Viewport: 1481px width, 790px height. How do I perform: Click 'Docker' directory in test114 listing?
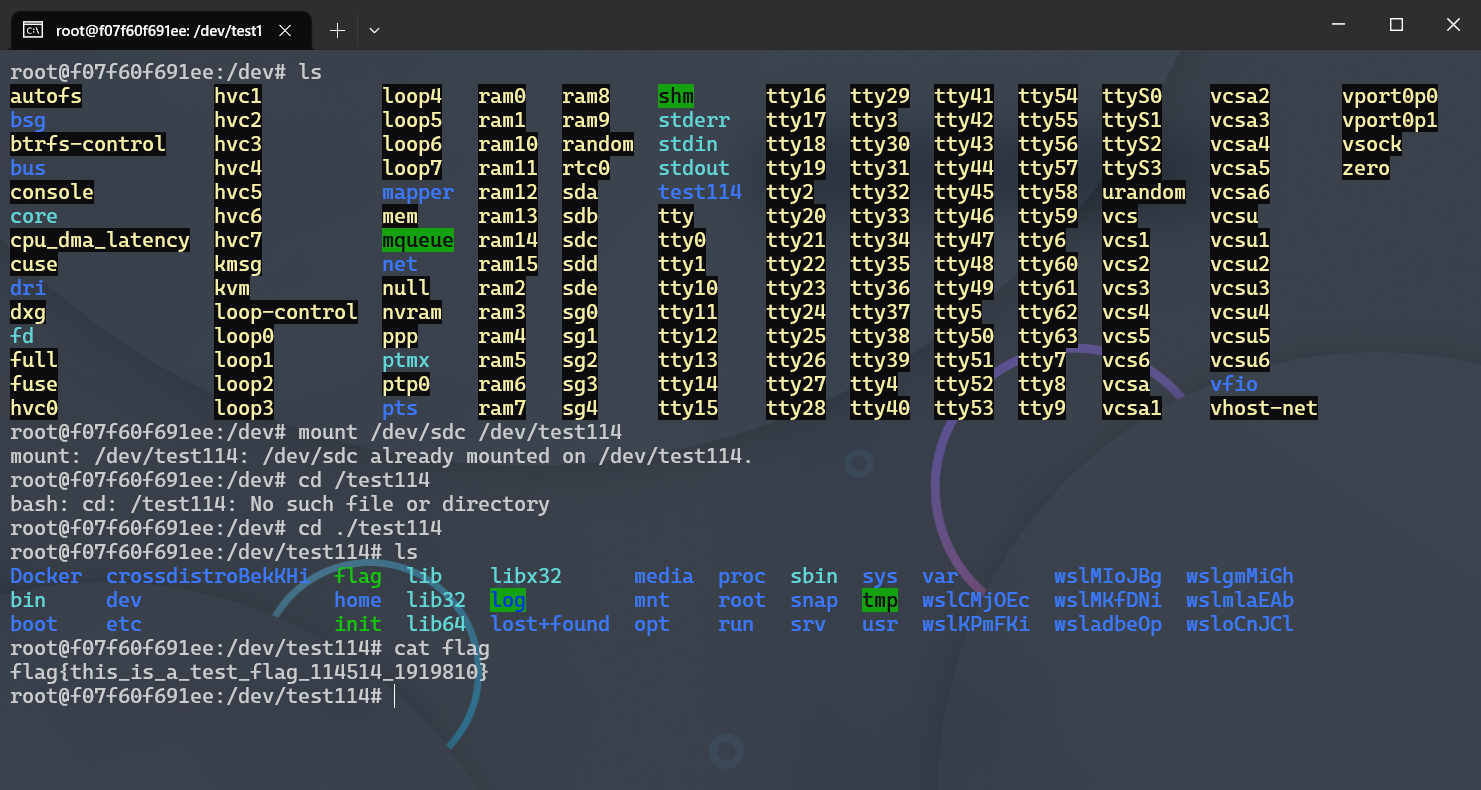click(x=46, y=576)
